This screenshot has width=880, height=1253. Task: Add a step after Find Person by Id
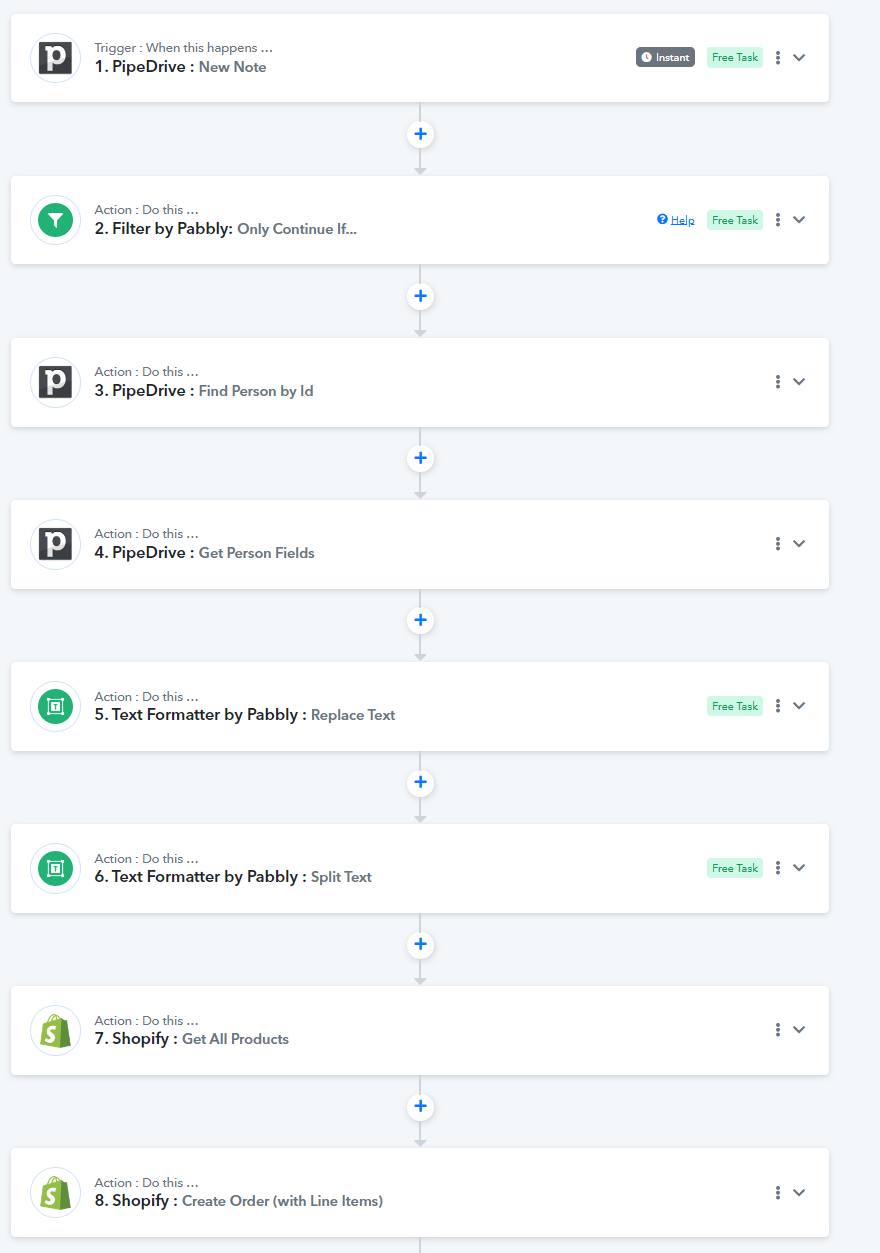coord(420,458)
